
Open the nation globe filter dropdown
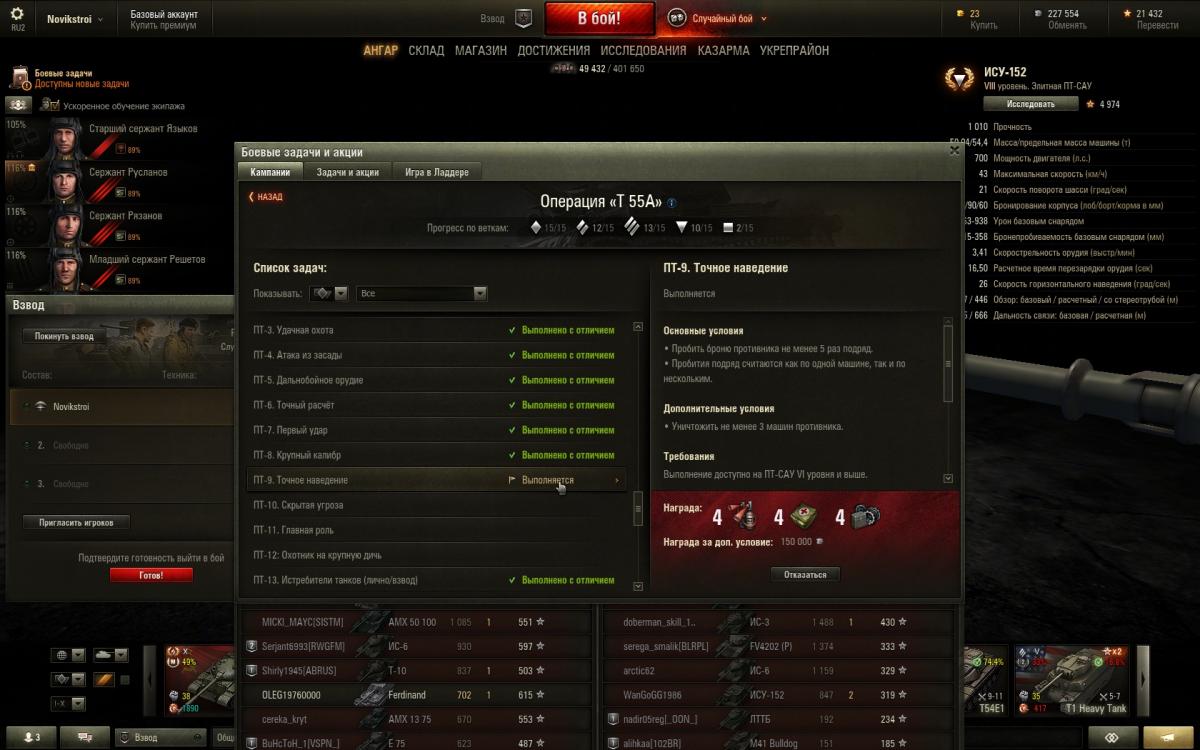point(67,655)
